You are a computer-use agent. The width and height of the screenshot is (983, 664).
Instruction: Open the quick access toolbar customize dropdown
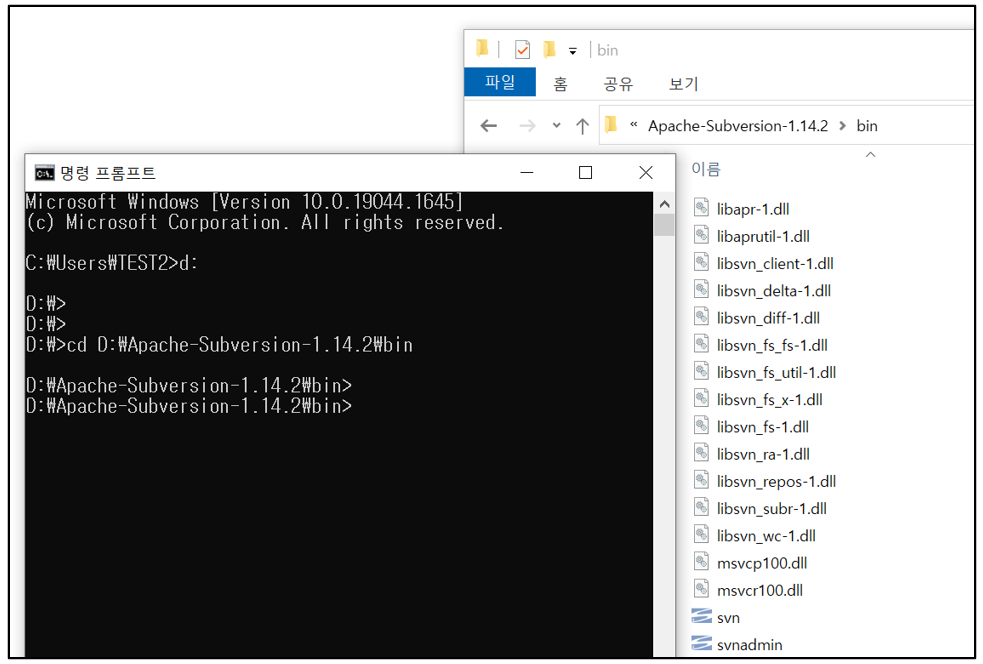tap(572, 51)
